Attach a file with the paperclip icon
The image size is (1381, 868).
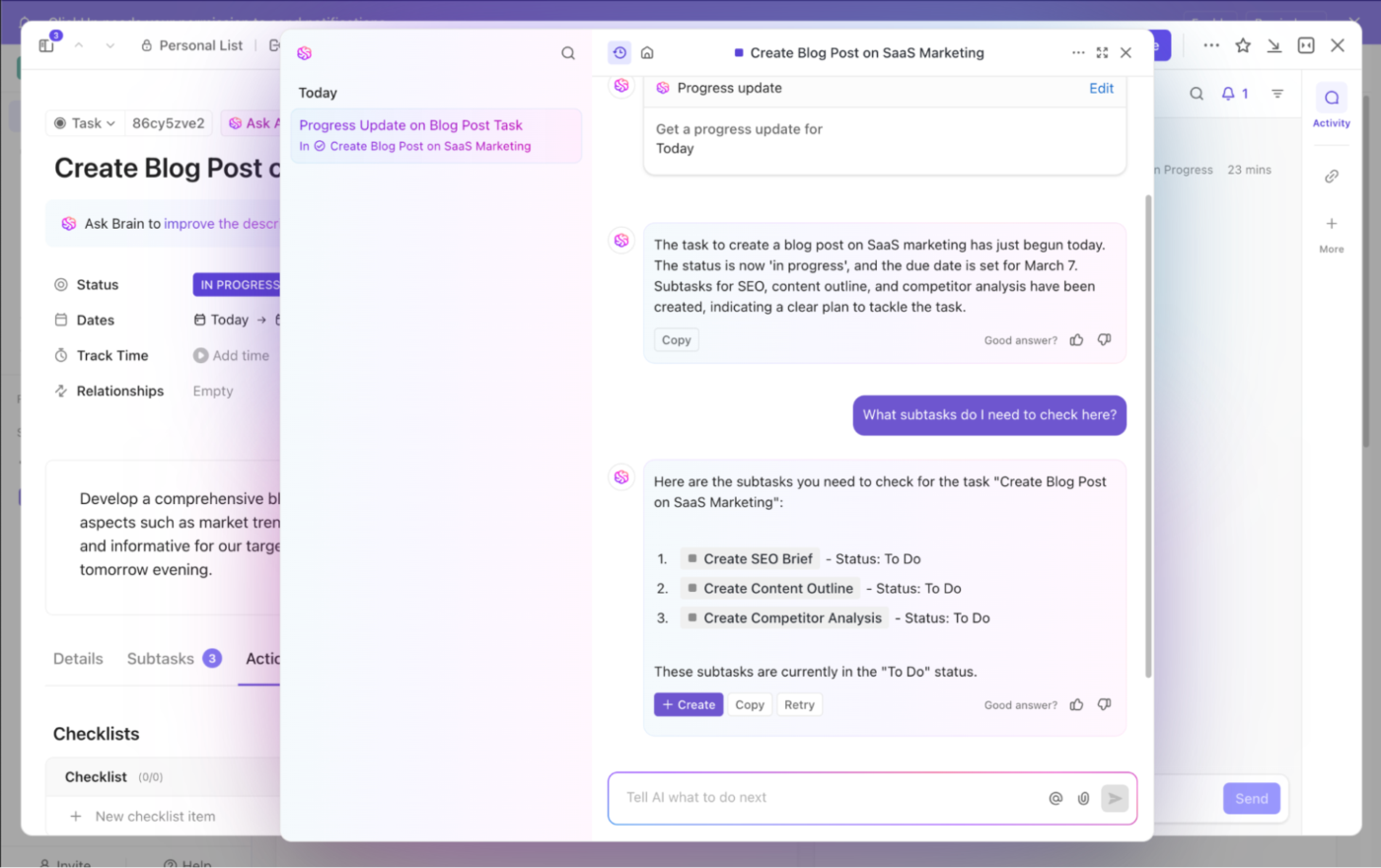coord(1083,798)
